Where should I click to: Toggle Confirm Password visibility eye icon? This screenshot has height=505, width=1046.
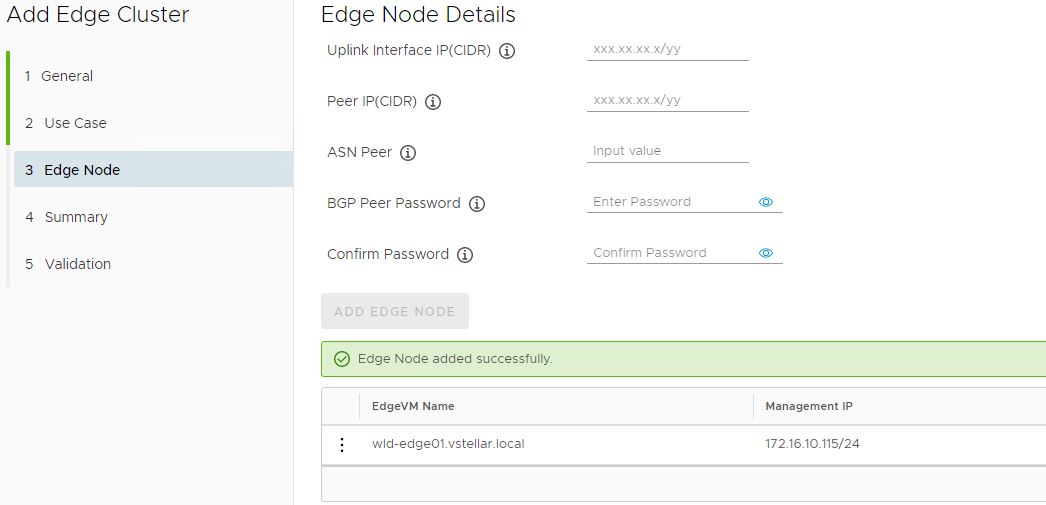(766, 253)
